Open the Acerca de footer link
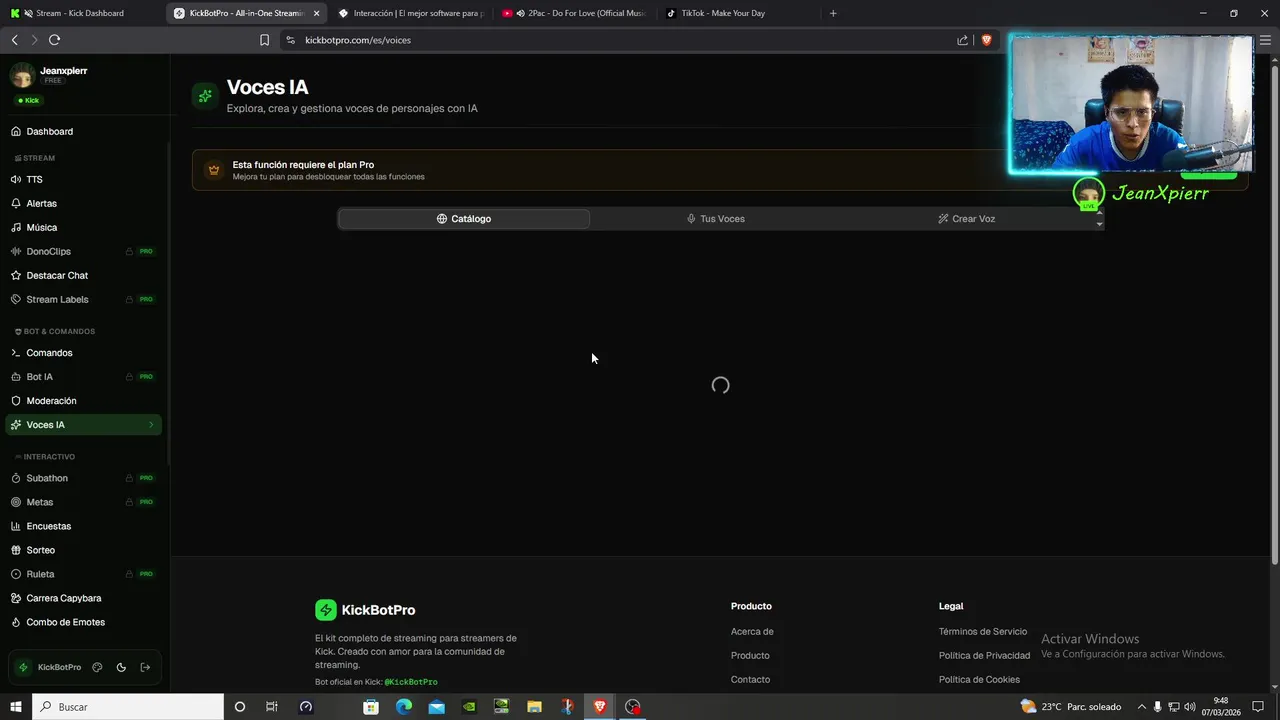1280x720 pixels. pyautogui.click(x=752, y=632)
